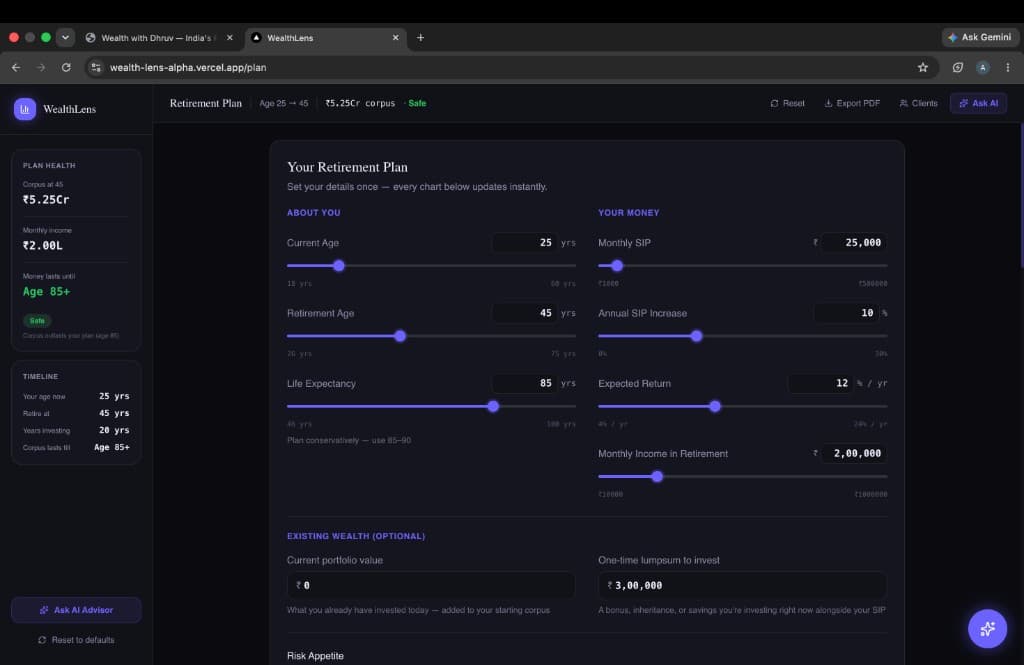Edit the Life Expectancy value field
1024x665 pixels.
(524, 383)
